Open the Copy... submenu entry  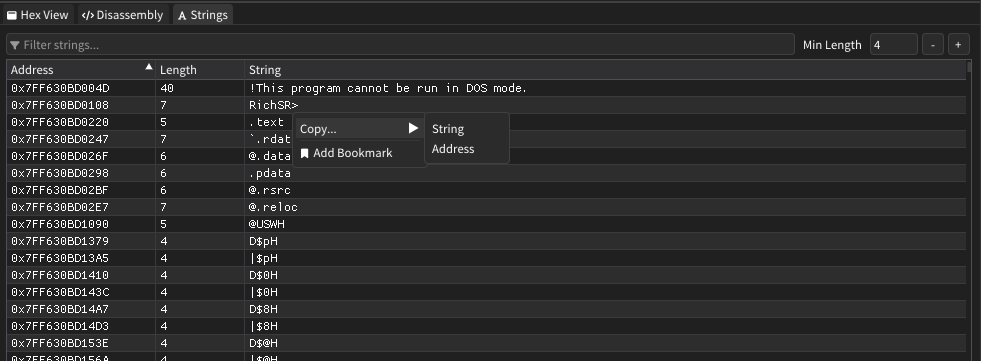(359, 129)
